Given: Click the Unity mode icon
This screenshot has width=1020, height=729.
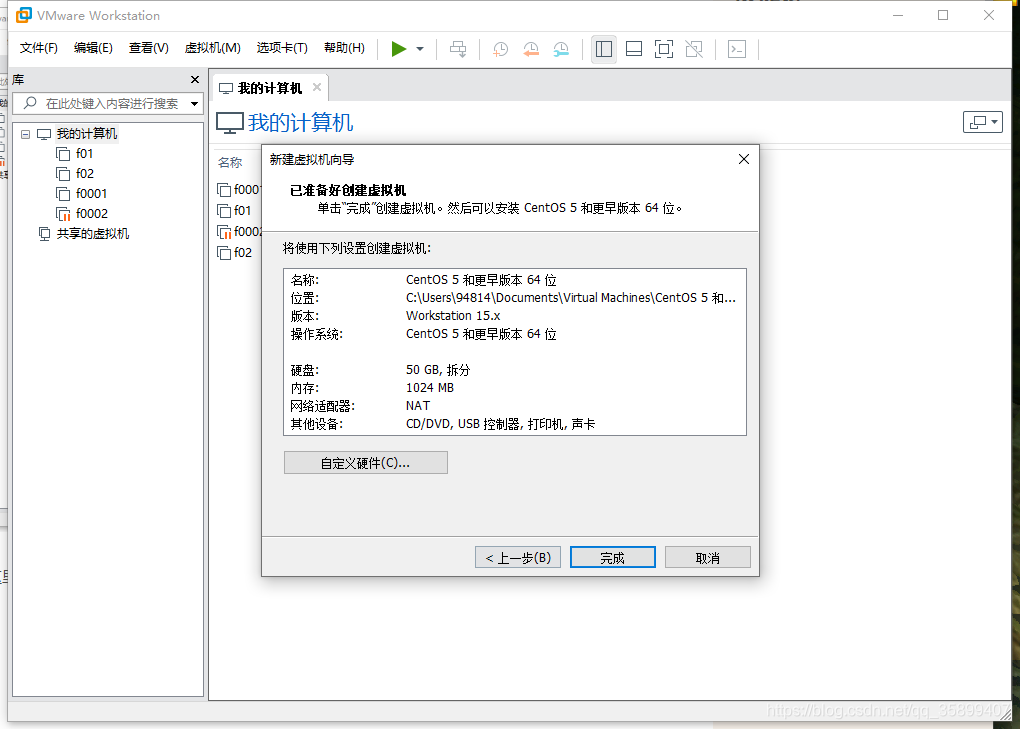Looking at the screenshot, I should tap(693, 48).
